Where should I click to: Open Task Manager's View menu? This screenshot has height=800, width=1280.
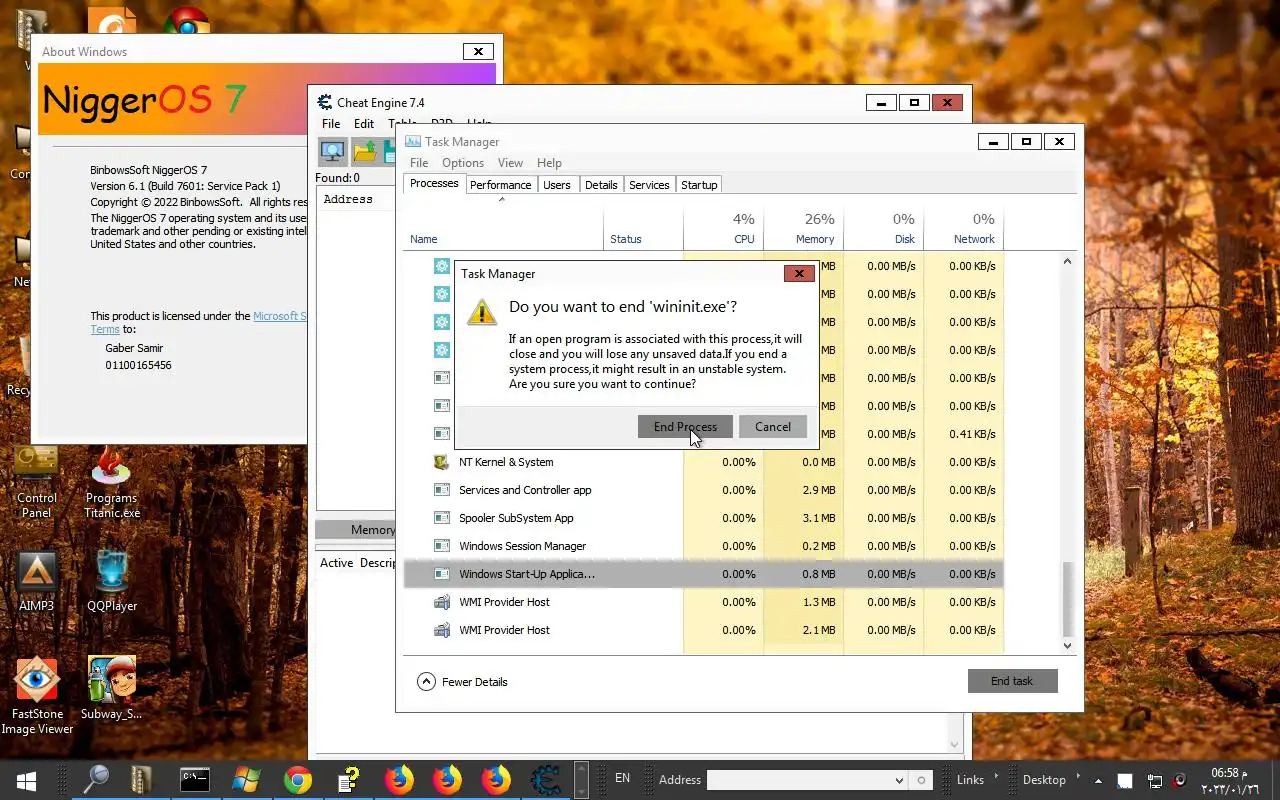coord(510,163)
